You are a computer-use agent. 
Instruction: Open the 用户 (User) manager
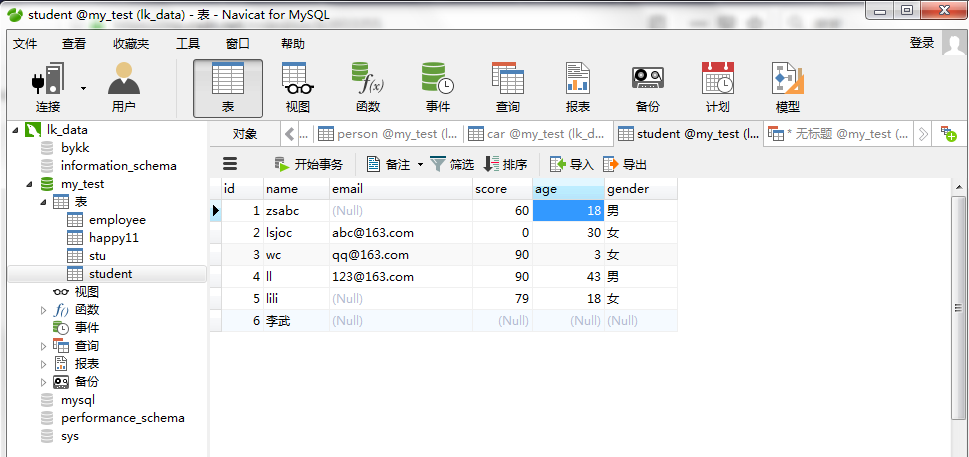tap(124, 88)
